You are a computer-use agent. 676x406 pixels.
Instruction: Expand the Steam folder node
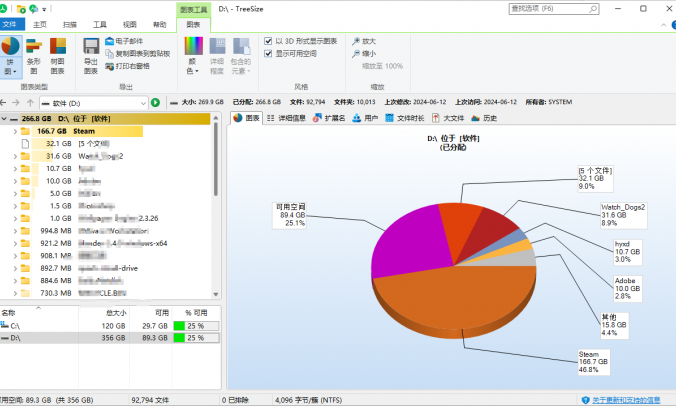pos(15,131)
